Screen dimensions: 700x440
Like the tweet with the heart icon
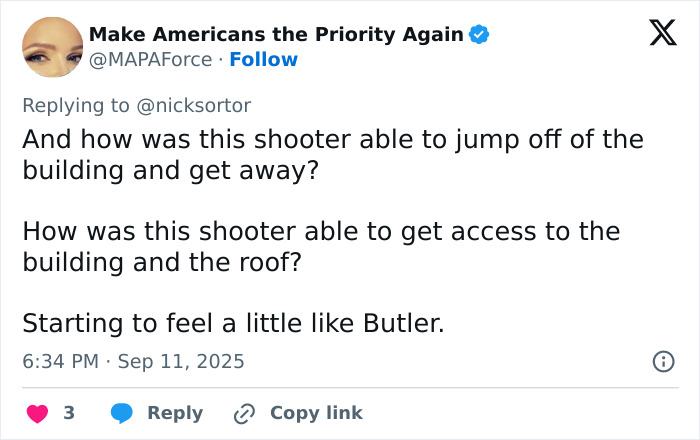pos(36,413)
